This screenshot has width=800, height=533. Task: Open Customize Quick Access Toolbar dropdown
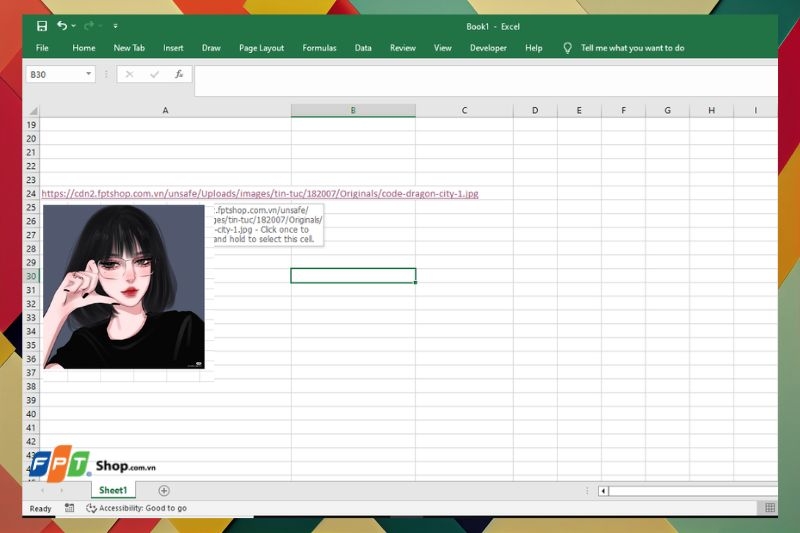pos(115,26)
